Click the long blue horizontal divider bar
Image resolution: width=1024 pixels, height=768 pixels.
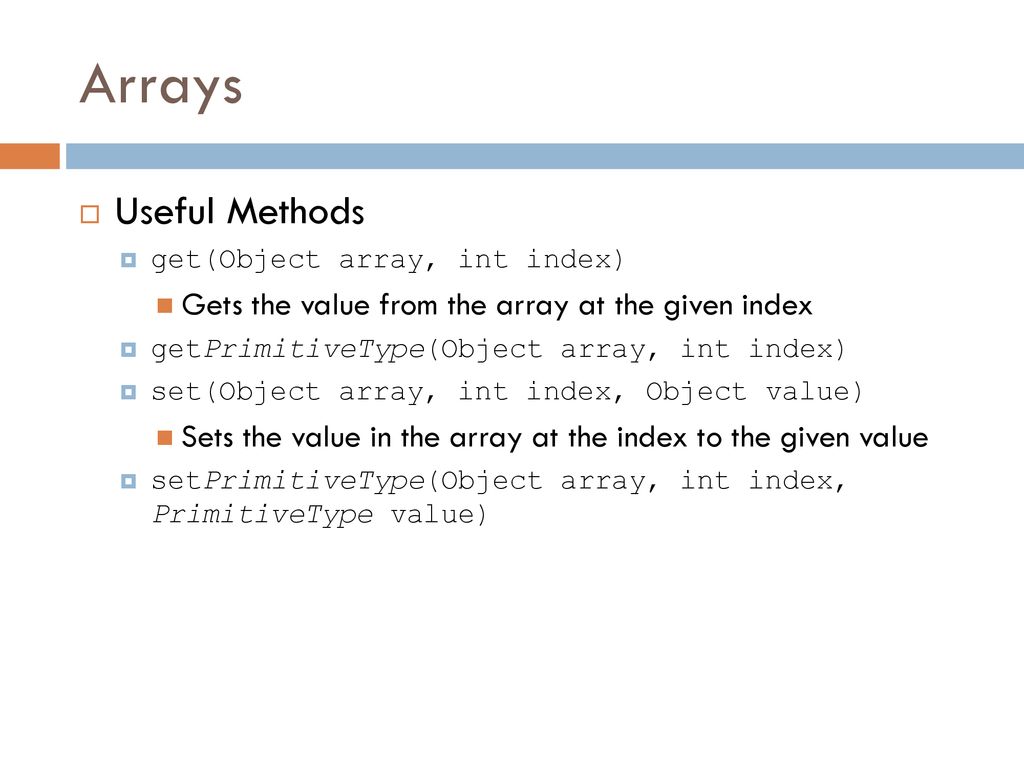point(545,156)
